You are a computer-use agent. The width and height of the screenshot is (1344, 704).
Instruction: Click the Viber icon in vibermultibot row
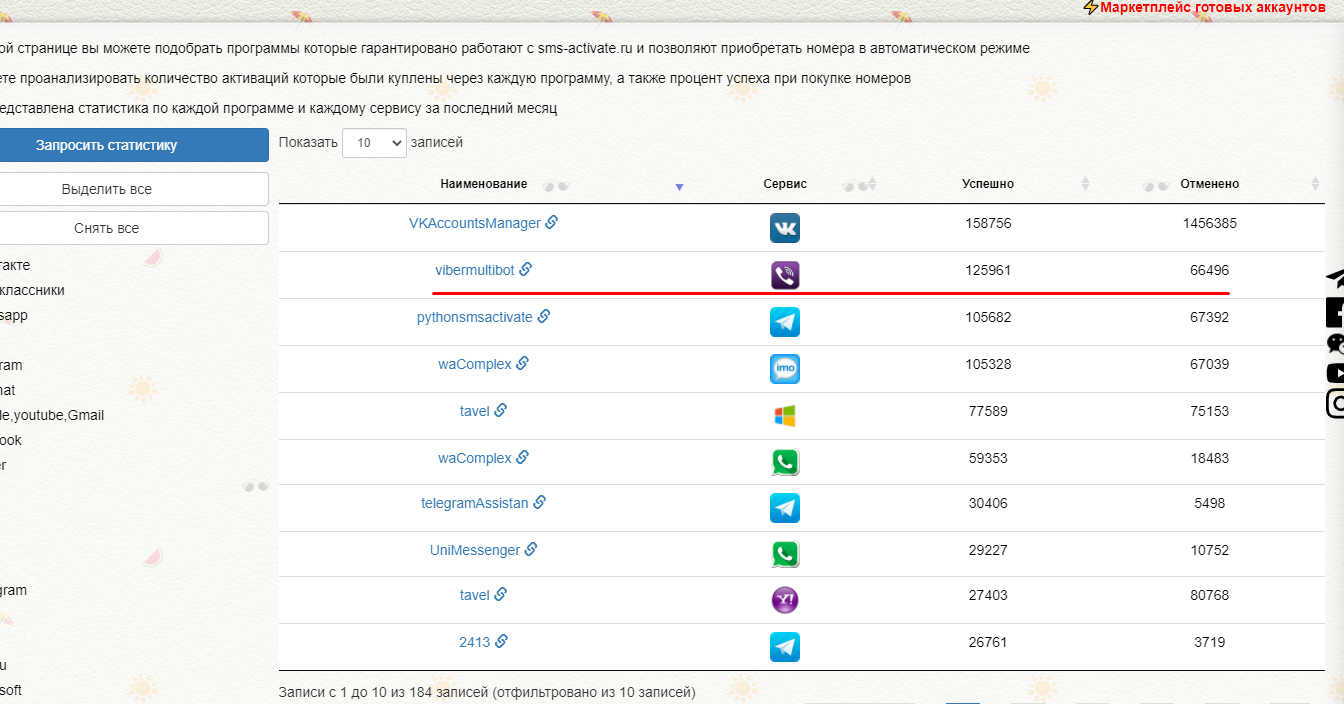point(784,275)
